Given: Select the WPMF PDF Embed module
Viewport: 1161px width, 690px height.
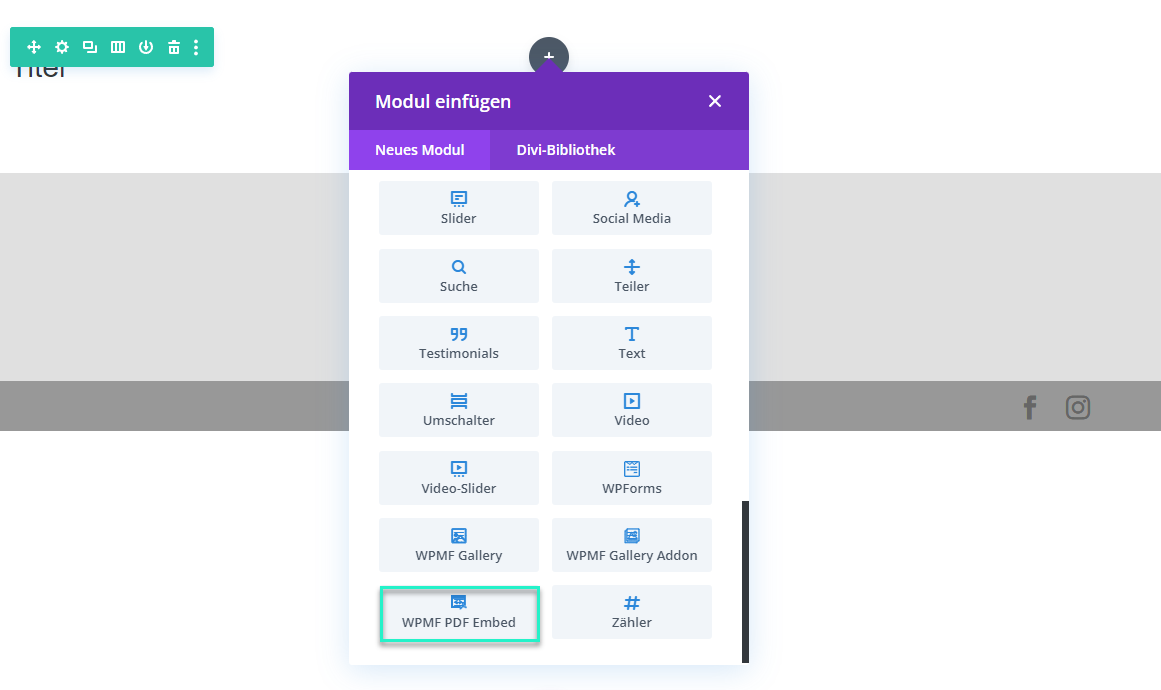Looking at the screenshot, I should click(459, 613).
